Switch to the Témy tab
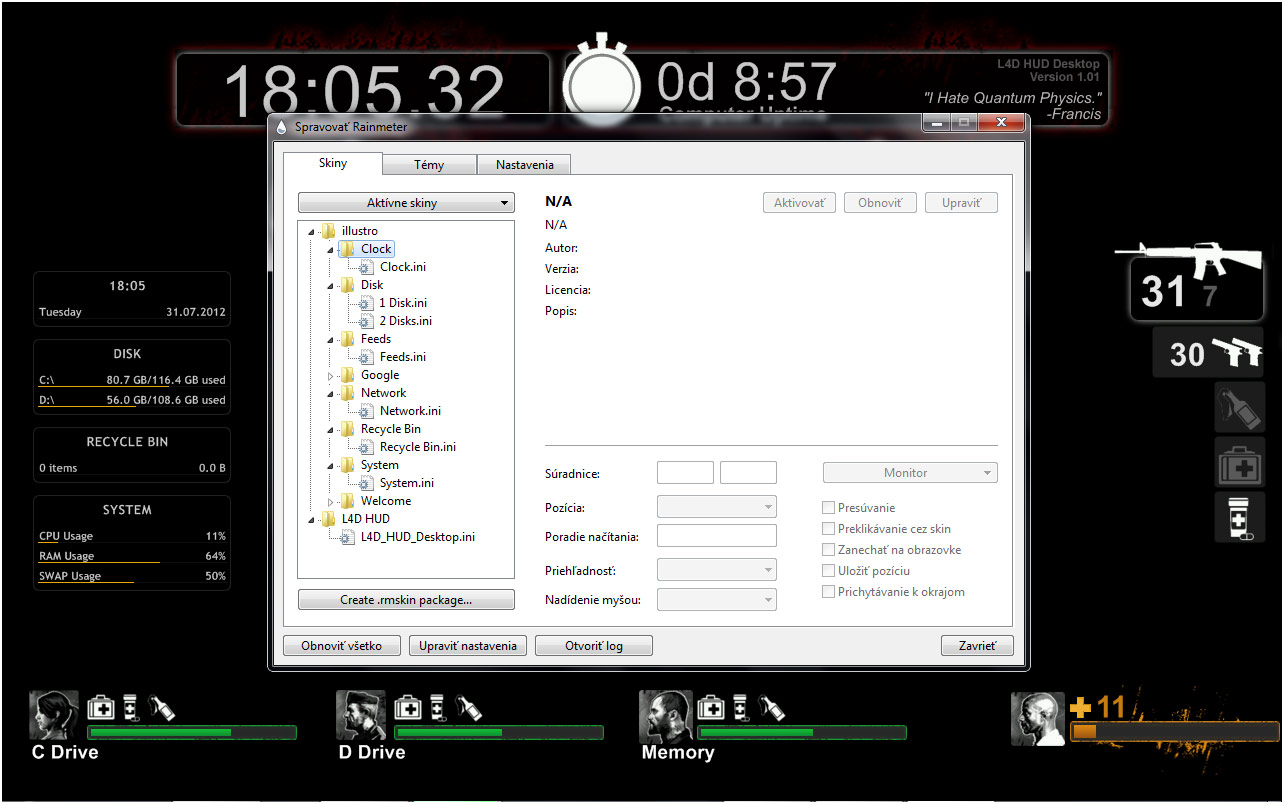 (x=428, y=165)
